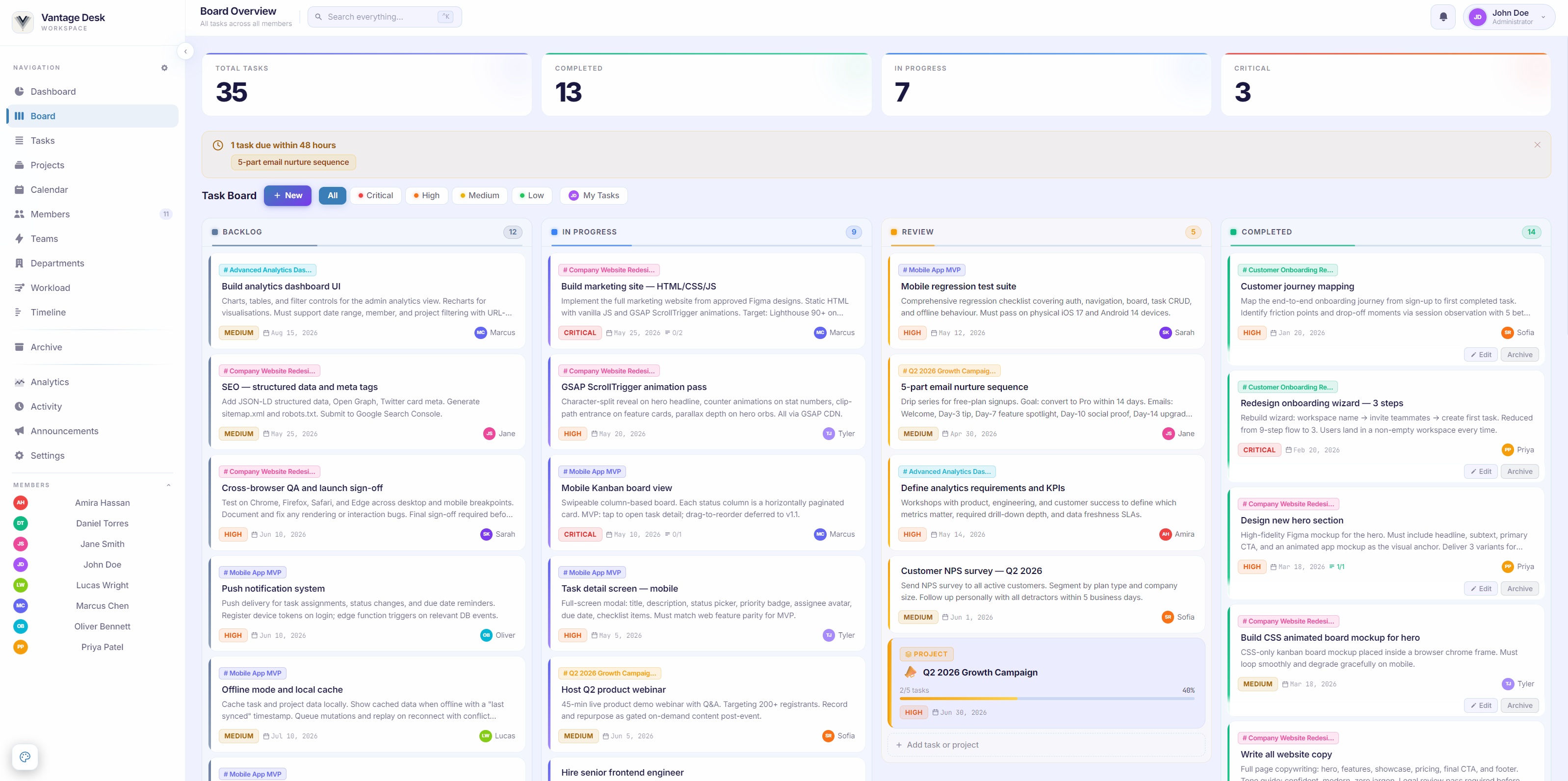Create a new task with New button
This screenshot has width=1568, height=781.
point(287,195)
